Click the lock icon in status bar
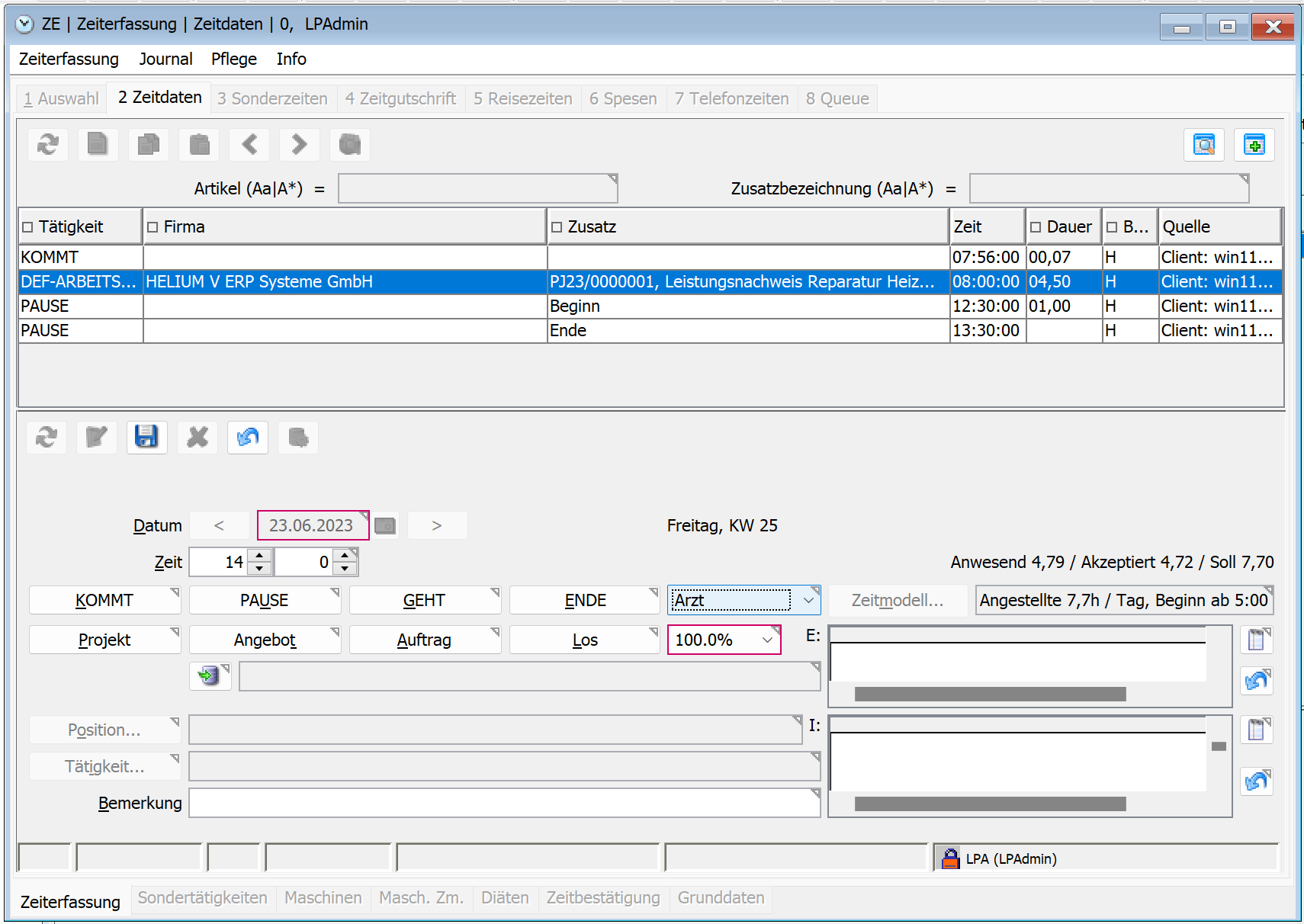Image resolution: width=1304 pixels, height=924 pixels. [x=950, y=858]
